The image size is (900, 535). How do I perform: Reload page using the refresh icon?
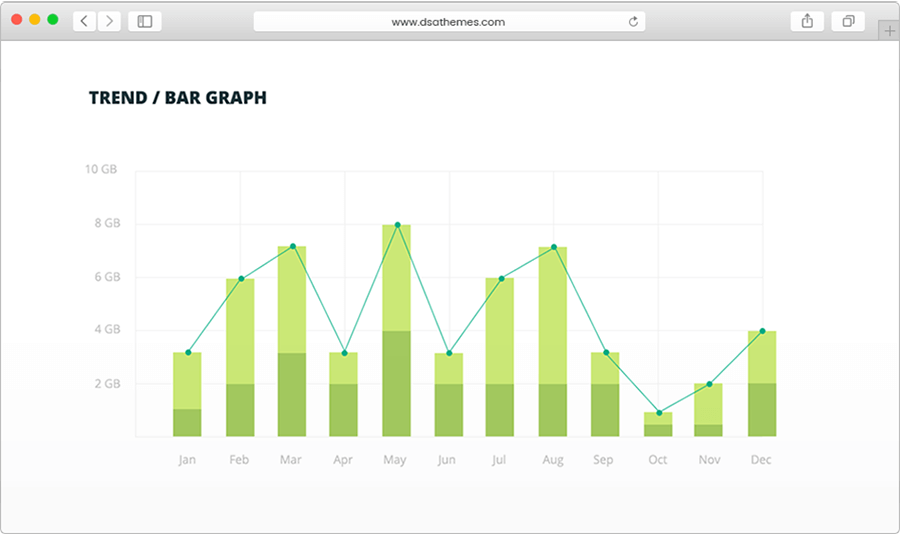click(633, 21)
